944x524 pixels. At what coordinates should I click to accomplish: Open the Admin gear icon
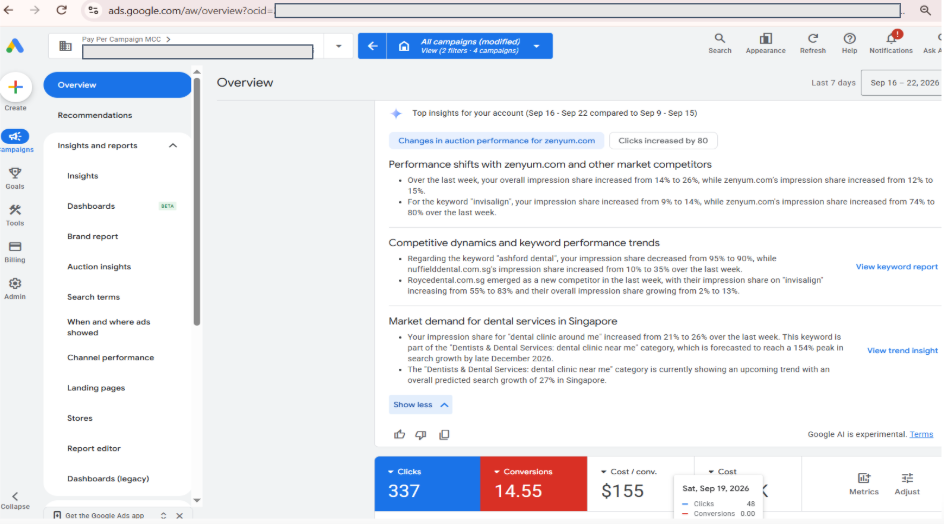[x=15, y=284]
